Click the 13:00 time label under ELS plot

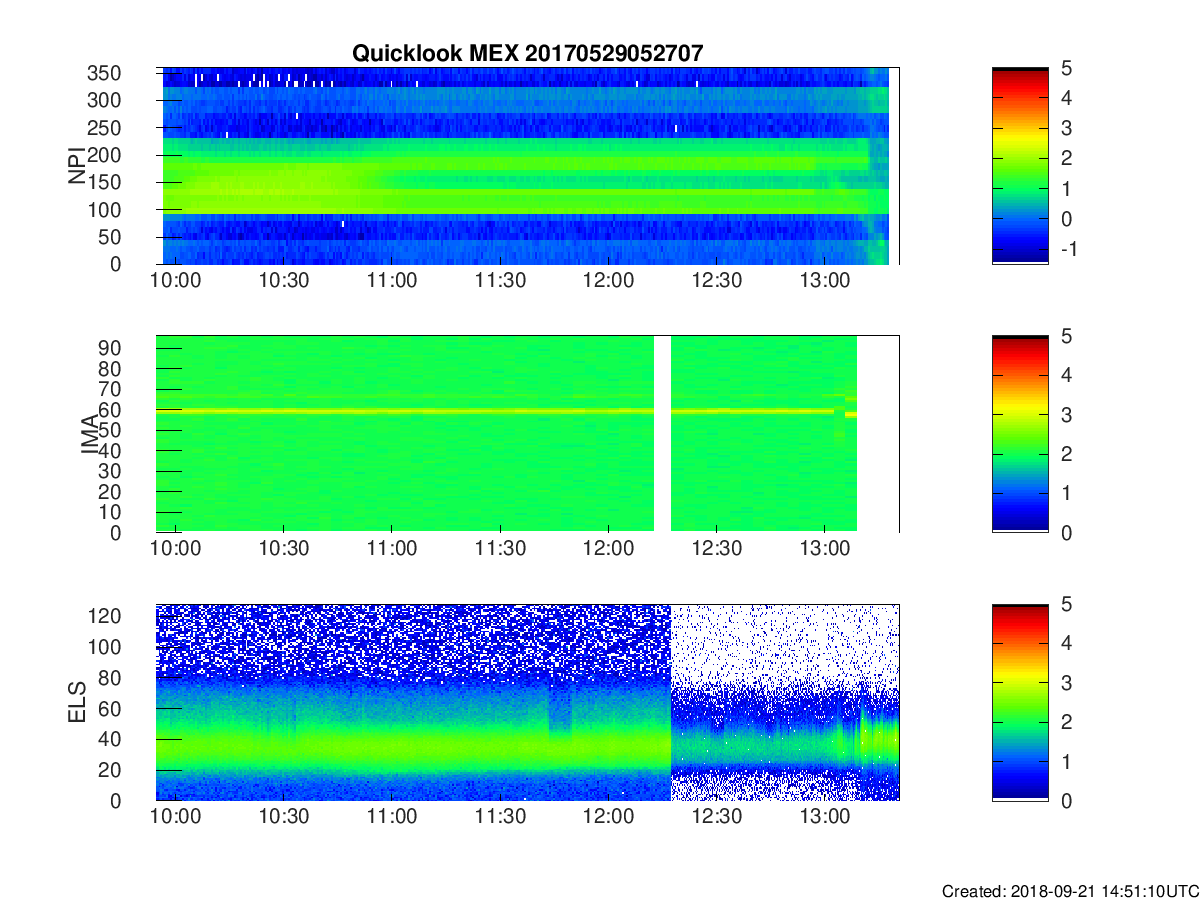824,817
